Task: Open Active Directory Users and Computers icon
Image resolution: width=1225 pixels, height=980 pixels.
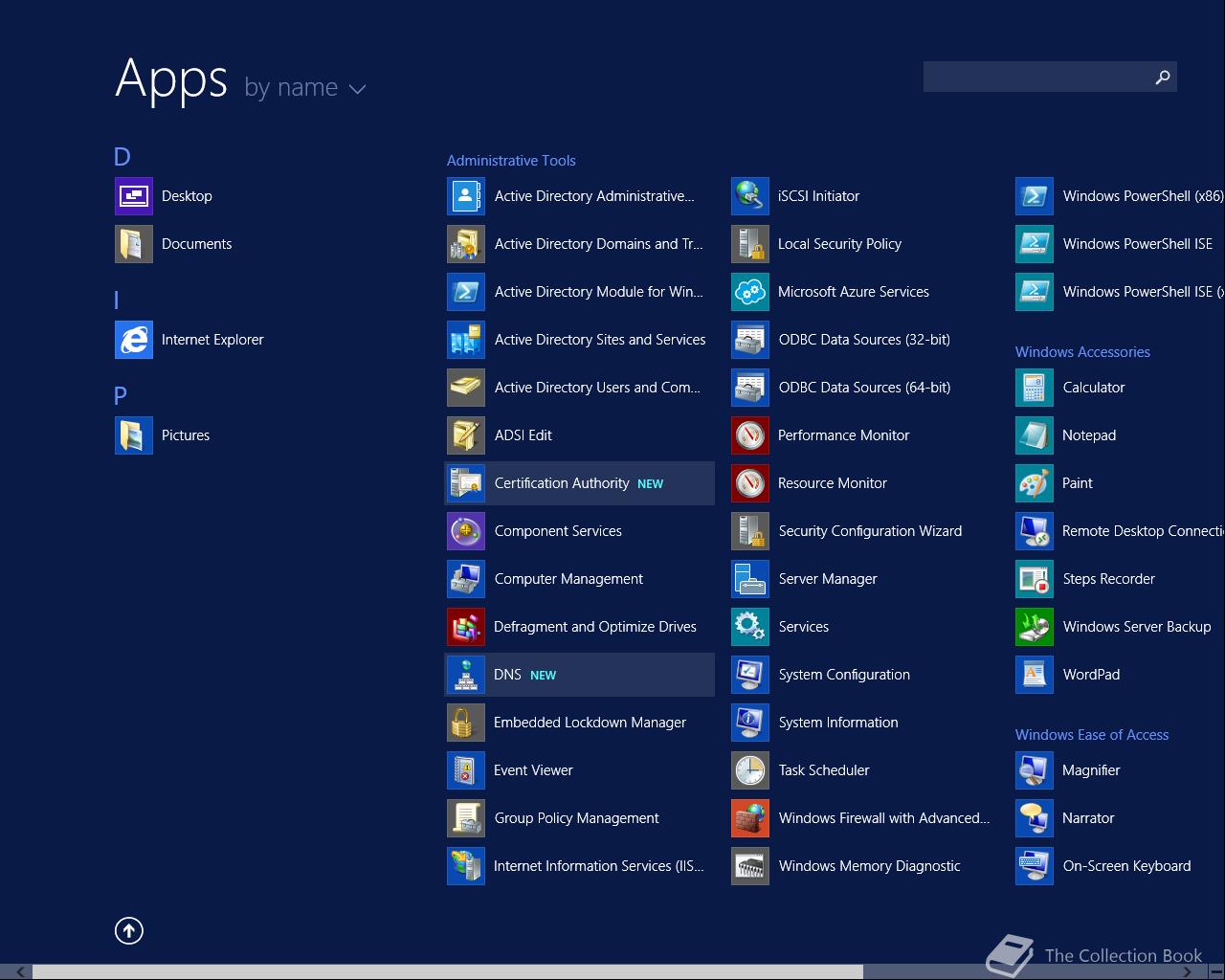Action: pos(466,388)
